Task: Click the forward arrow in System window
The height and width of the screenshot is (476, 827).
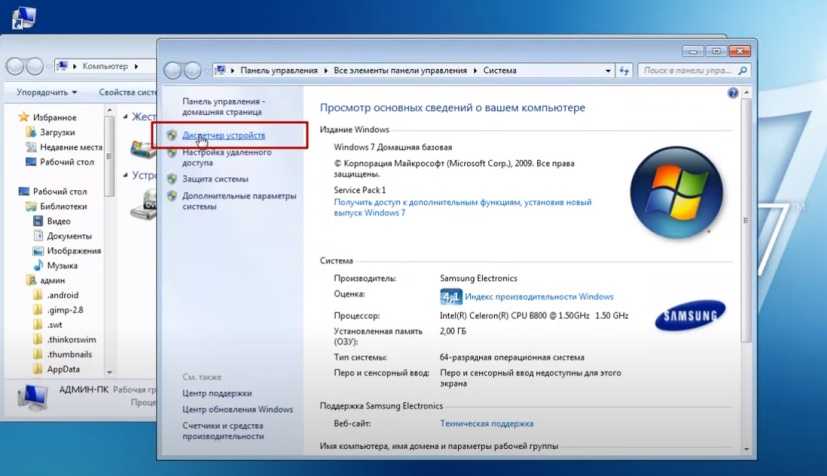Action: [x=193, y=70]
